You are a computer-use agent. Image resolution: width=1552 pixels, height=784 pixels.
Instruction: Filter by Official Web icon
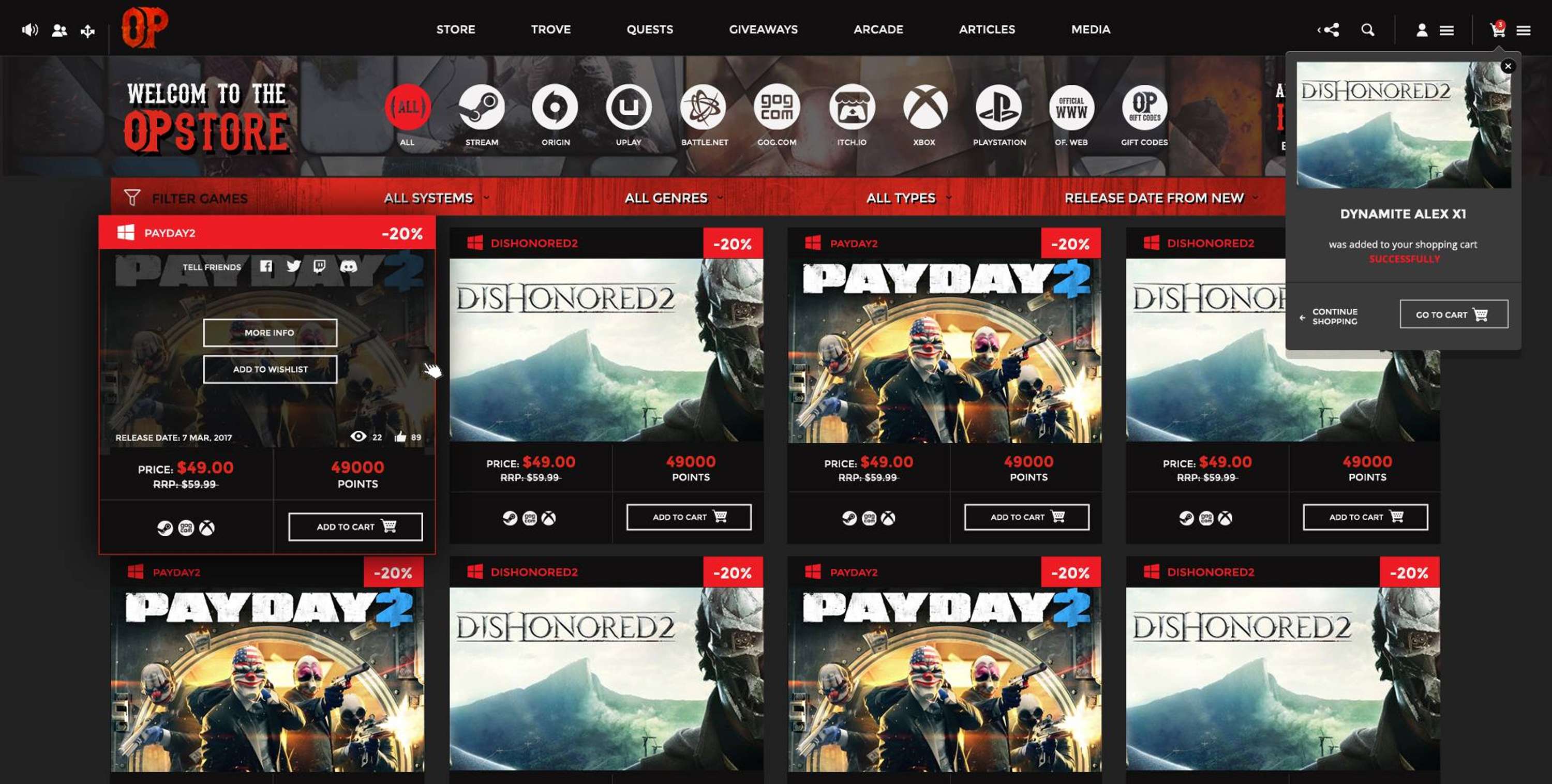[x=1071, y=107]
